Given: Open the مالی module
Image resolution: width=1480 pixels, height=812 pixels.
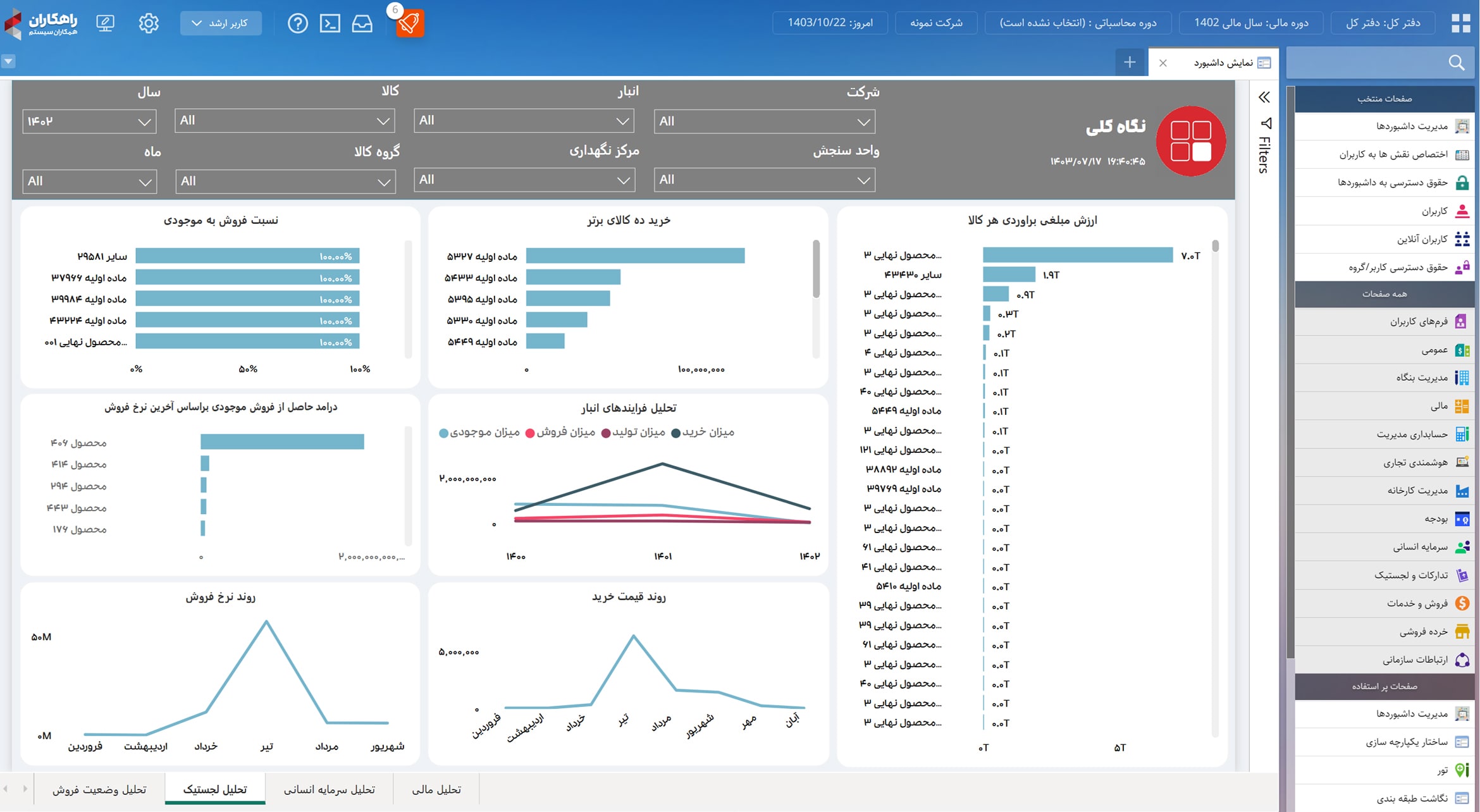Looking at the screenshot, I should [x=1384, y=406].
